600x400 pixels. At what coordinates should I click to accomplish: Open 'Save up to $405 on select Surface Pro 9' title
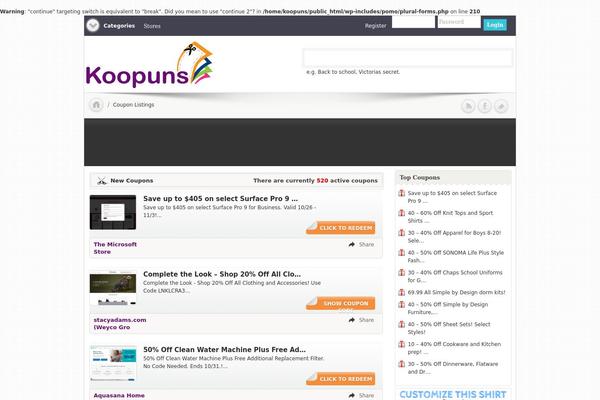220,198
